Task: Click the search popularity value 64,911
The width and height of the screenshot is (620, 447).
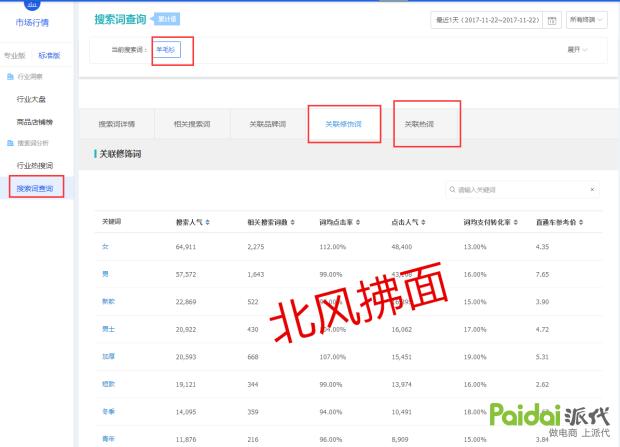Action: pyautogui.click(x=186, y=247)
